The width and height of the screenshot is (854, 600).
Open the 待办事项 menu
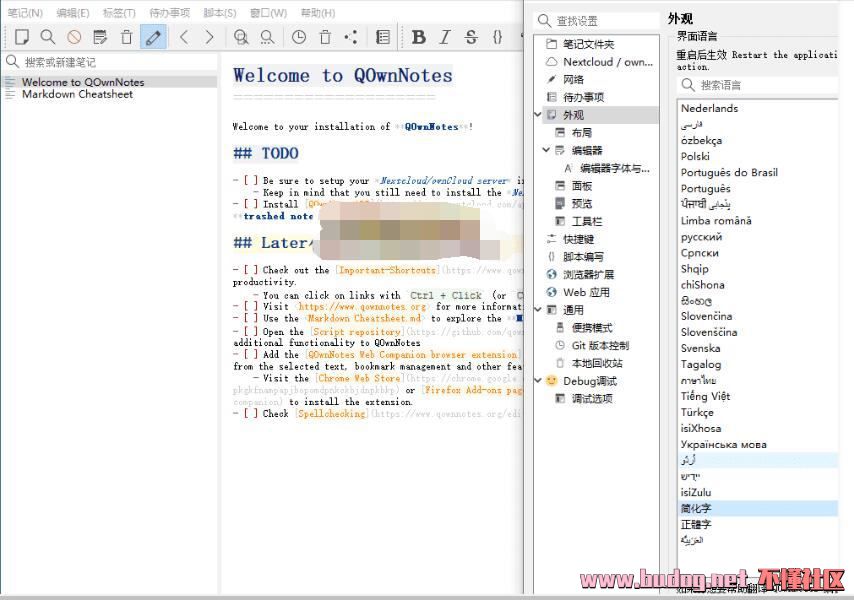[x=169, y=13]
